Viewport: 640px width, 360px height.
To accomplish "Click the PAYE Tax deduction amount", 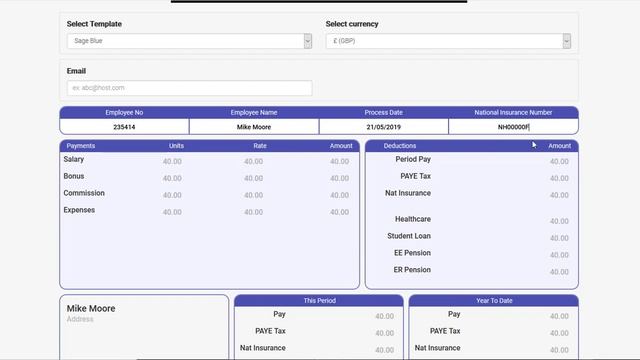I will (x=559, y=178).
